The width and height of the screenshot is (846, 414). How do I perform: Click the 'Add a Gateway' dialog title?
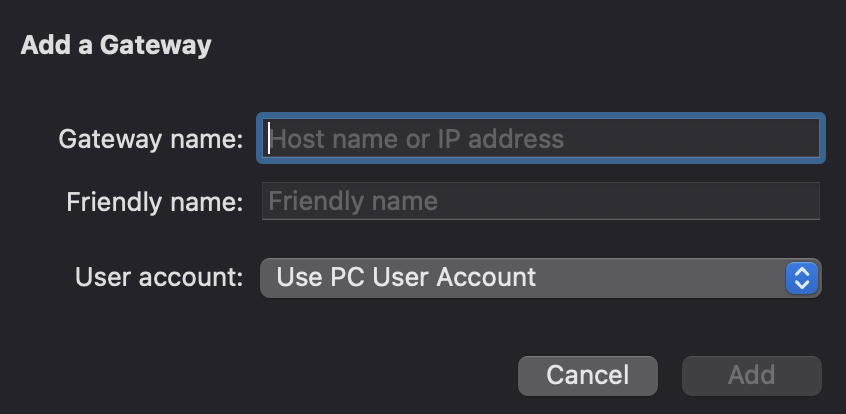(116, 45)
